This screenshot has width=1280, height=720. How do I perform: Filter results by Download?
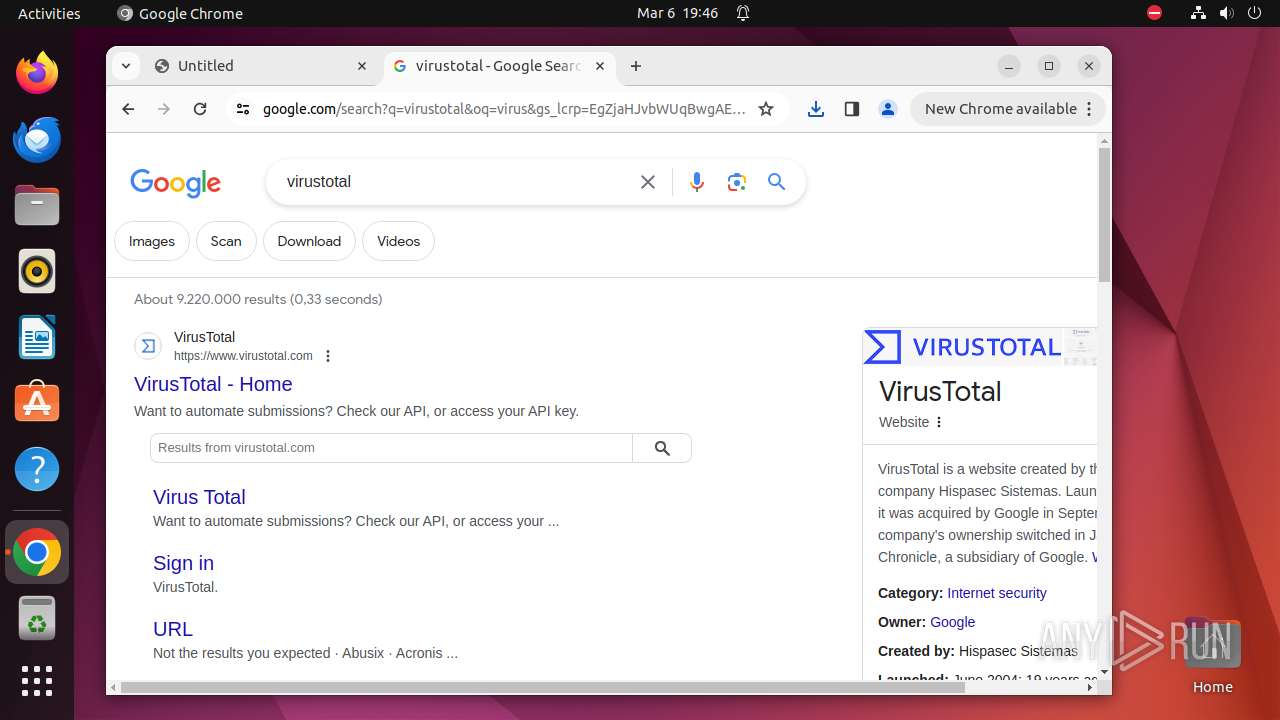(309, 241)
